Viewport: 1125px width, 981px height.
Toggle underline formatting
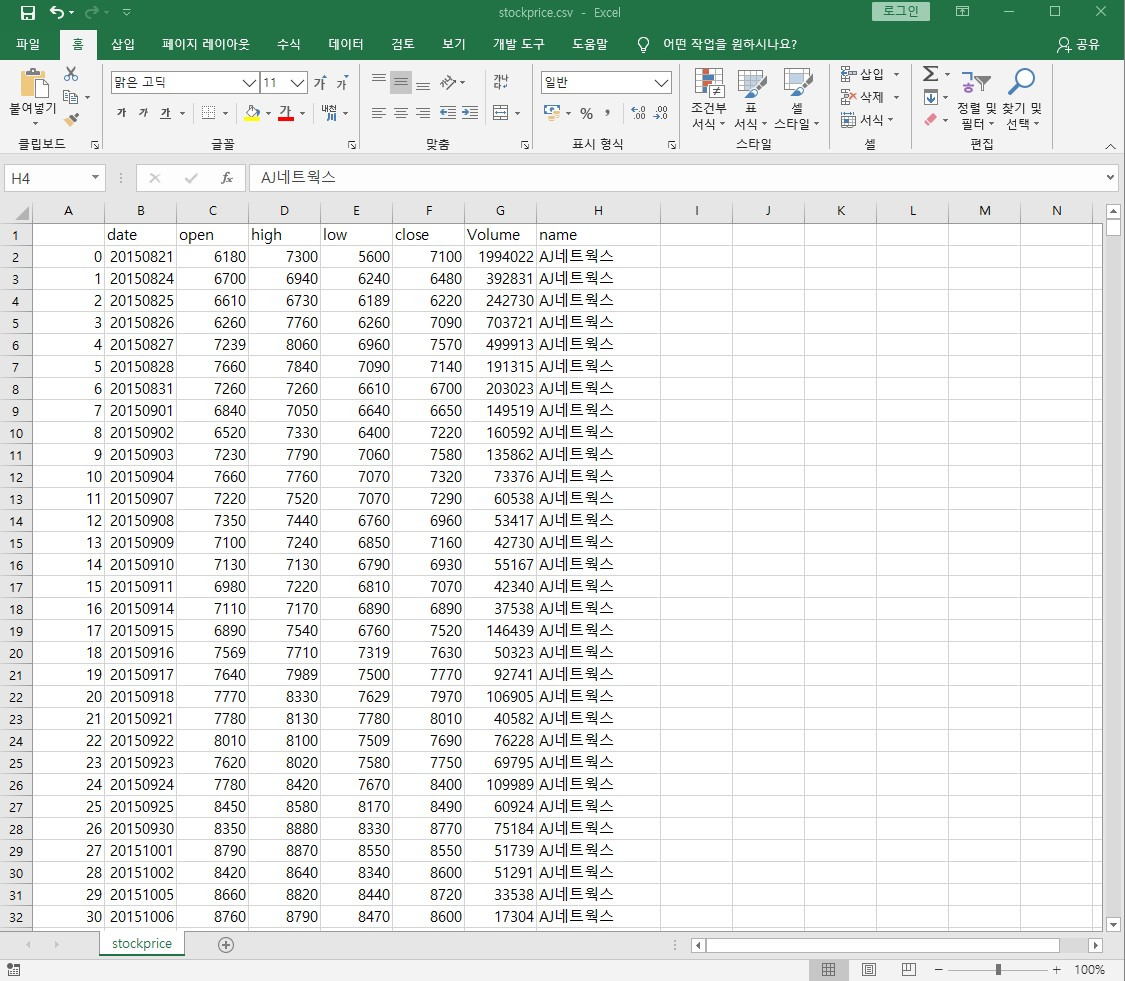166,113
